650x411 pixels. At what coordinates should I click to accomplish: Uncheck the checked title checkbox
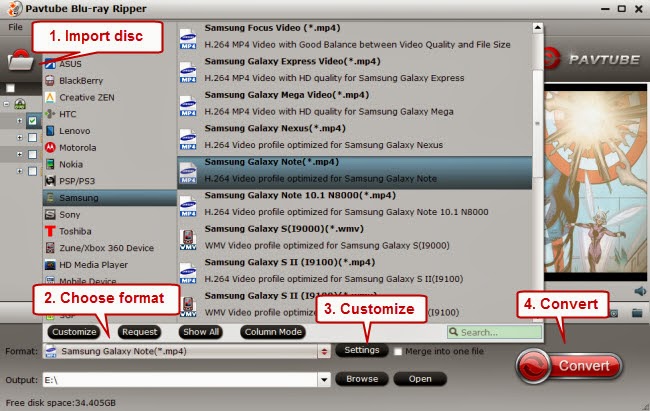pos(32,121)
